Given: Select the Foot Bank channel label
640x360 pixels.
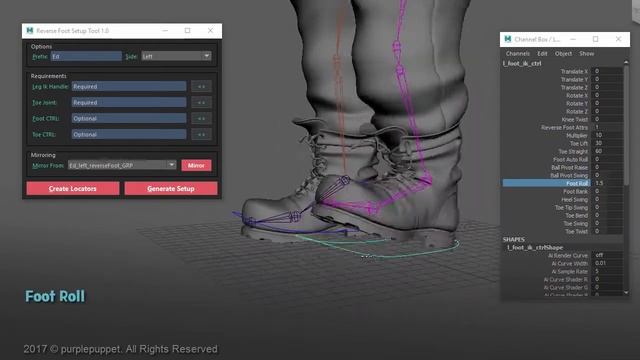Looking at the screenshot, I should click(x=576, y=191).
